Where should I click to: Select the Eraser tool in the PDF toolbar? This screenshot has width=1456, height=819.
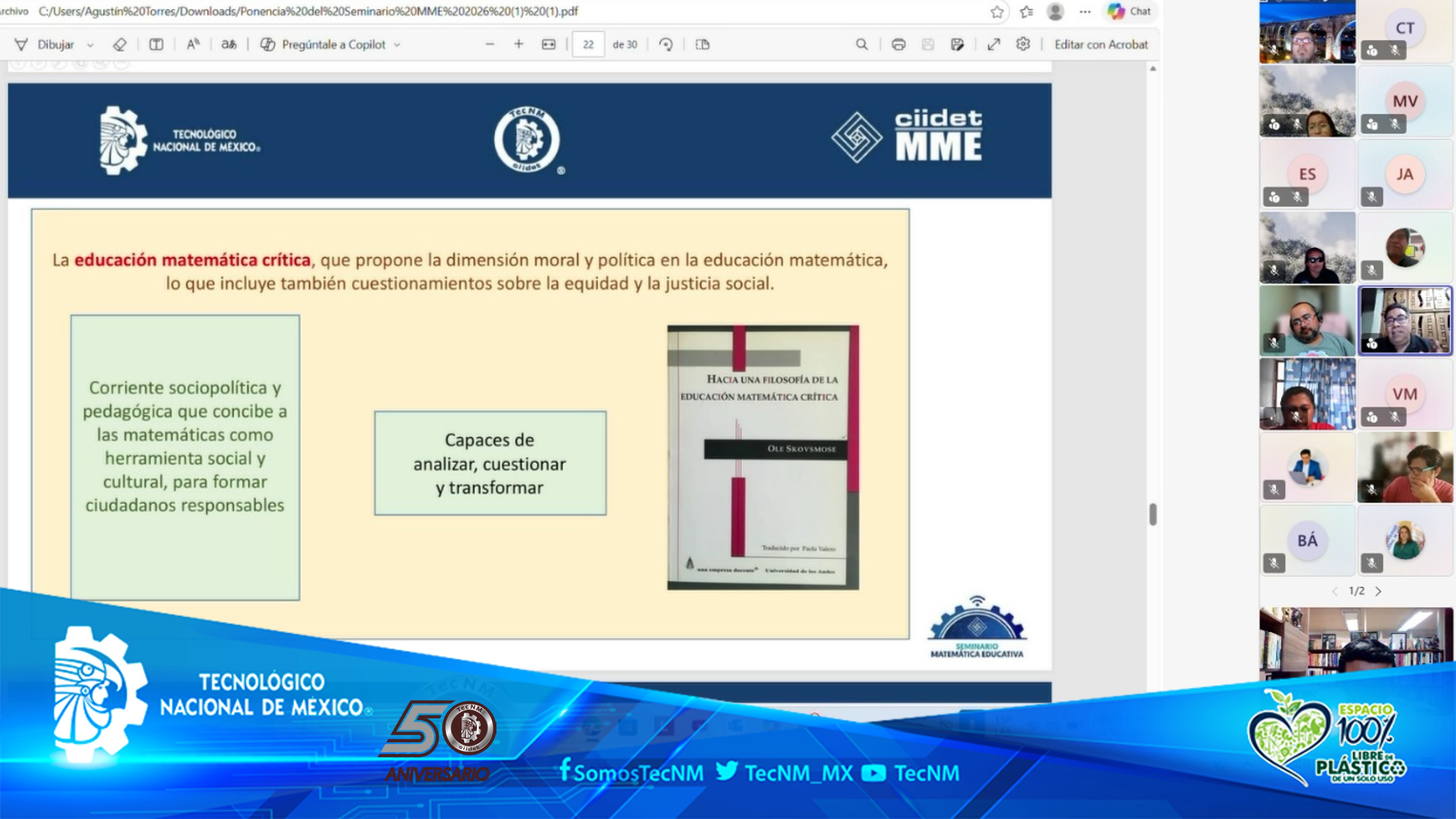[x=119, y=45]
